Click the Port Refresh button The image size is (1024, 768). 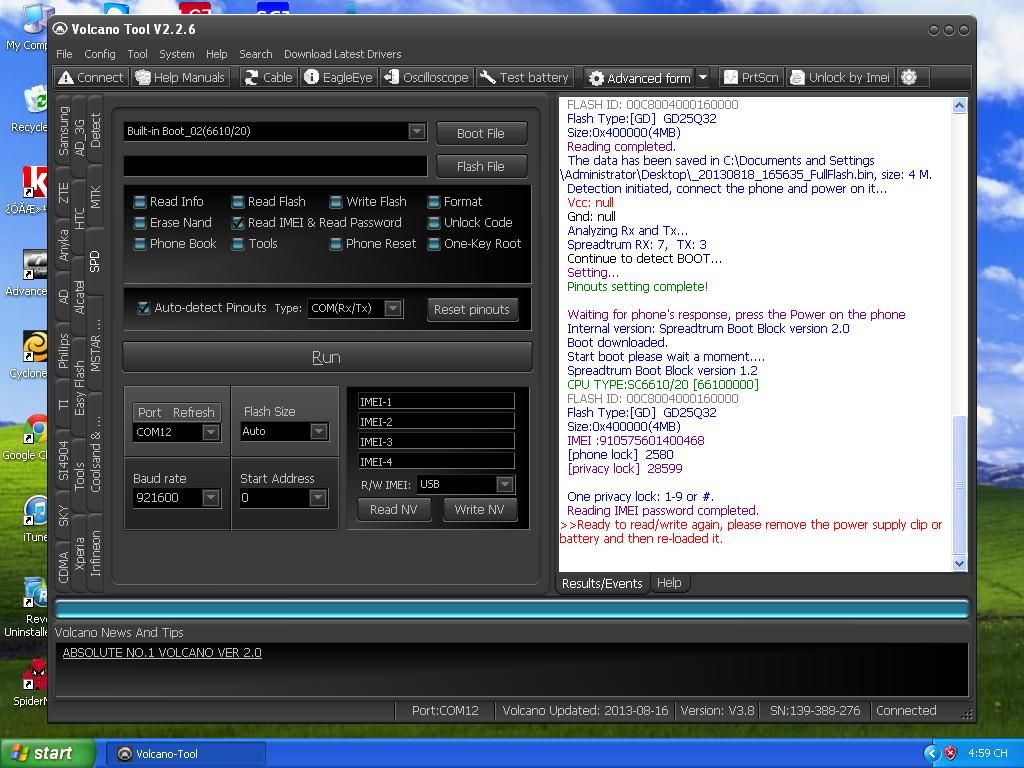pos(176,412)
